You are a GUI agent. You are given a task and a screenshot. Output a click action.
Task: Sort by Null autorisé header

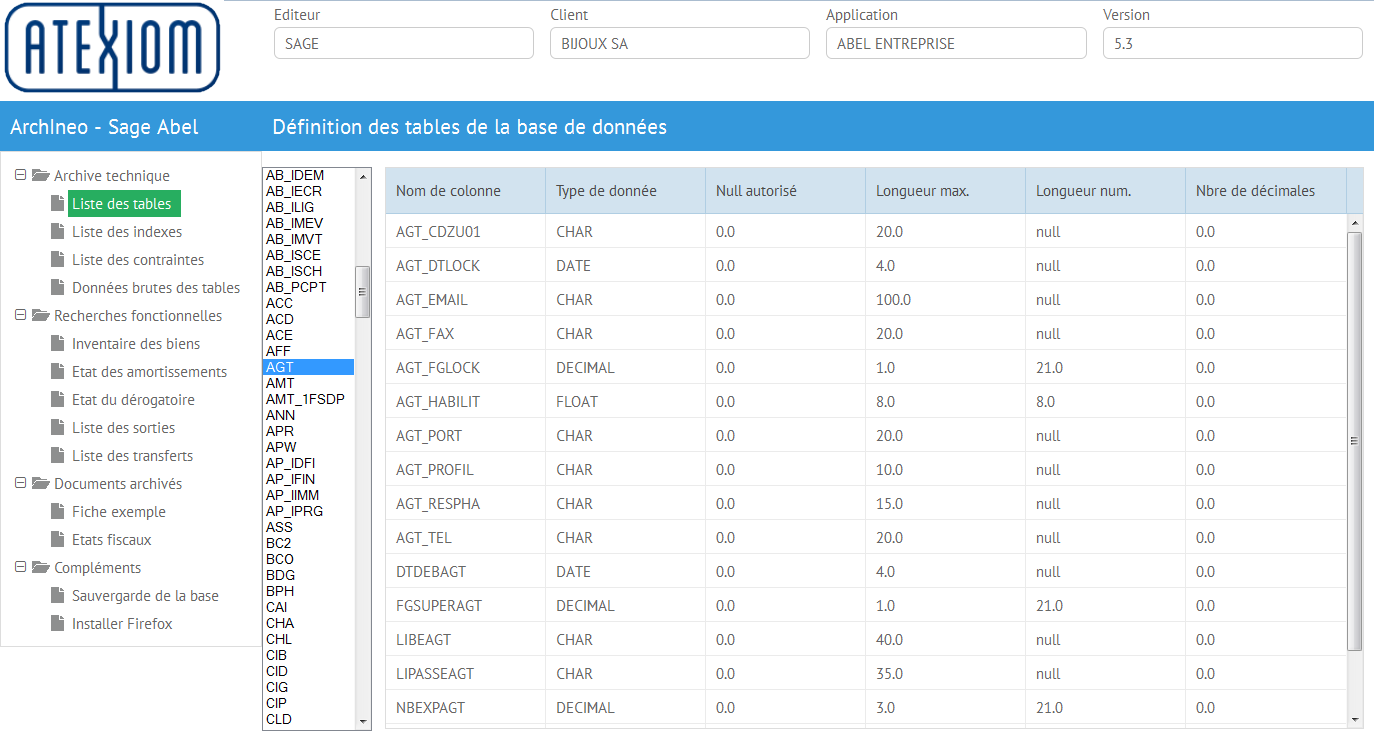pos(785,190)
